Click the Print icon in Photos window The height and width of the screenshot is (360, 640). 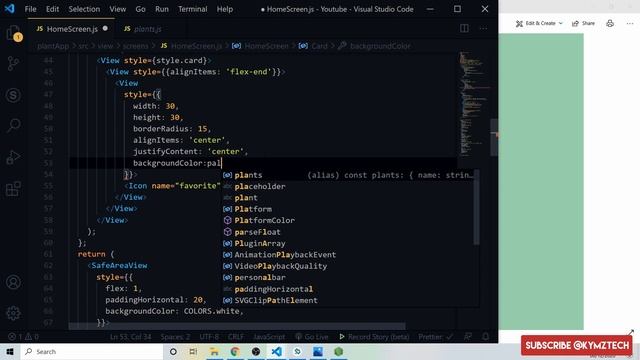click(x=610, y=23)
